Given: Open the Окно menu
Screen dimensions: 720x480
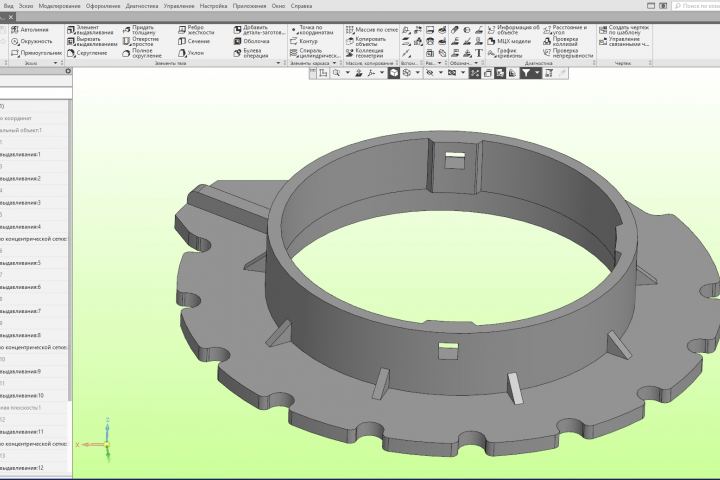Looking at the screenshot, I should coord(278,6).
